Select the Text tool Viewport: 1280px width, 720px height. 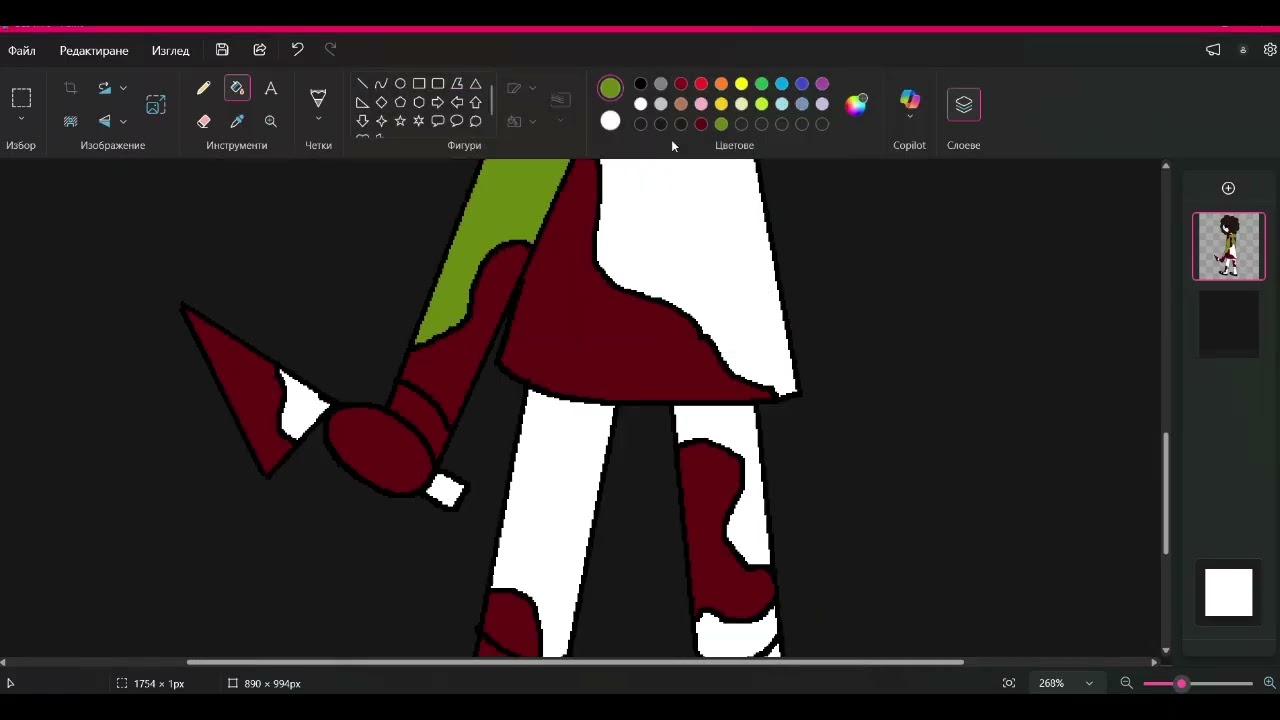point(270,89)
